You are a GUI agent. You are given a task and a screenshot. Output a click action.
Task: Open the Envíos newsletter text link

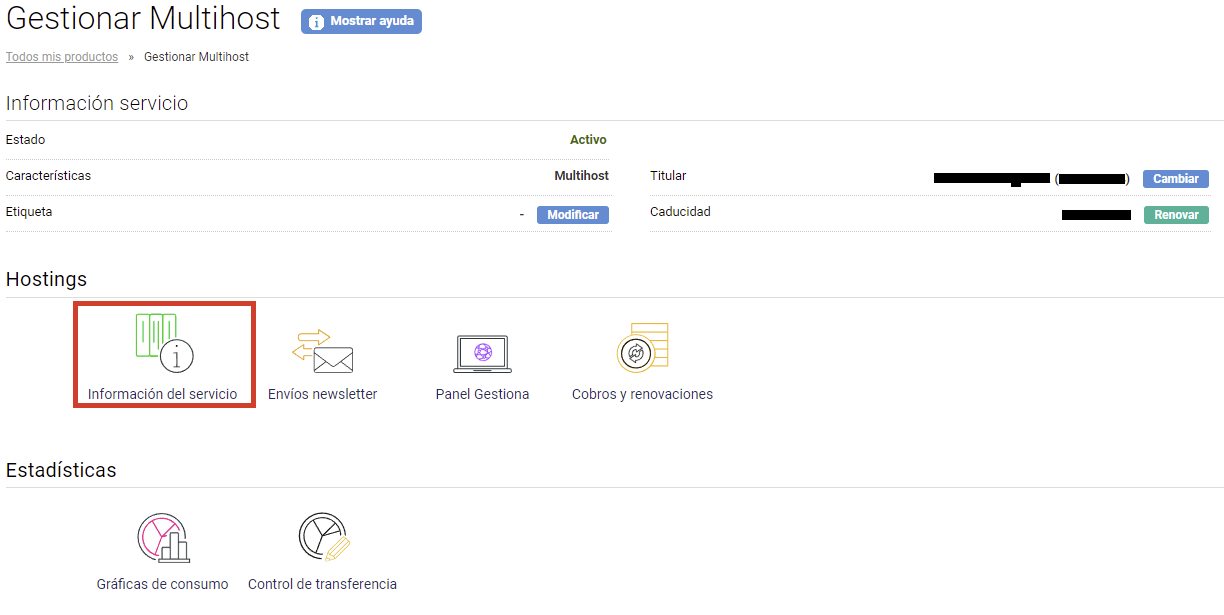(322, 394)
